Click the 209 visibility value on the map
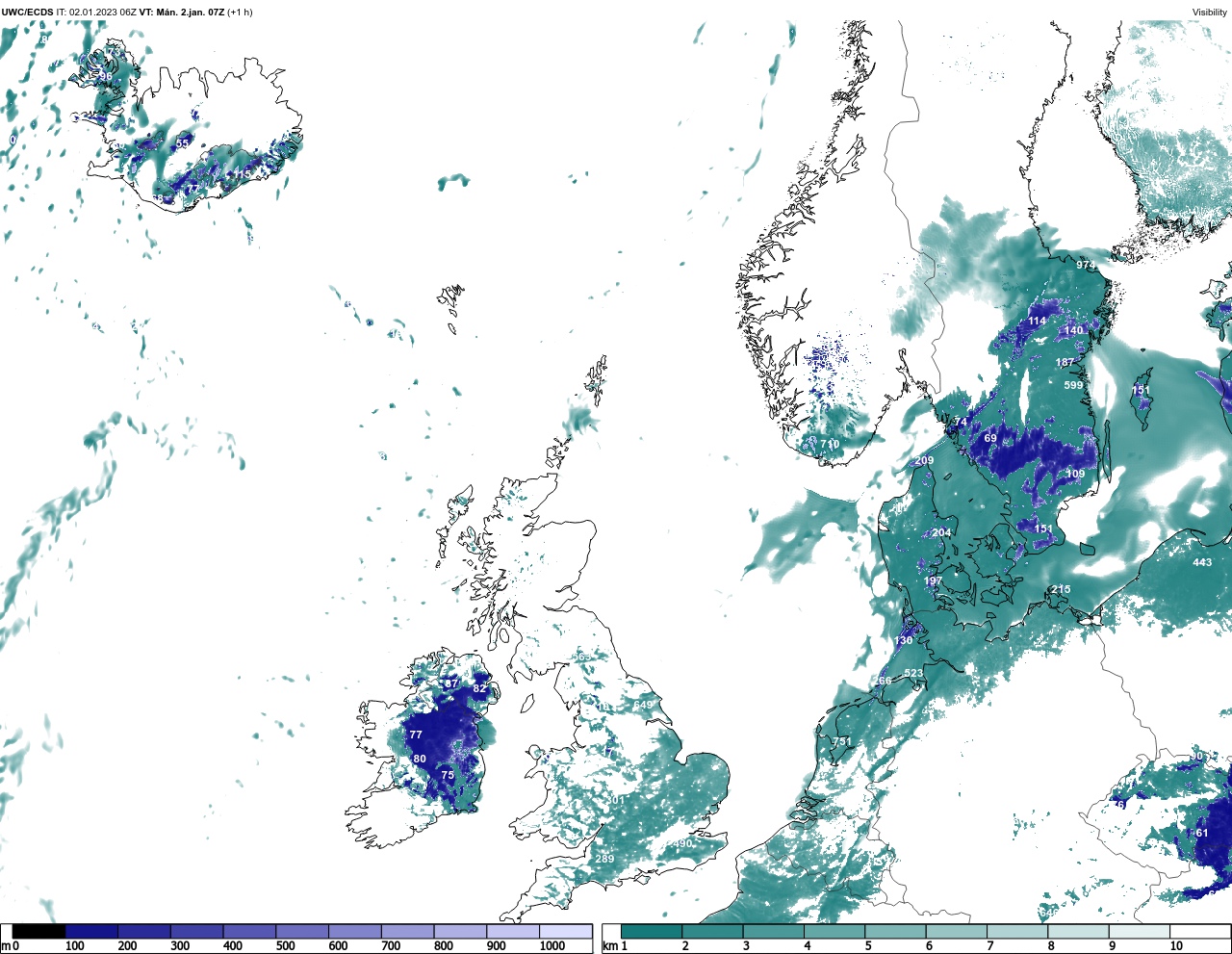The height and width of the screenshot is (954, 1232). [x=924, y=460]
